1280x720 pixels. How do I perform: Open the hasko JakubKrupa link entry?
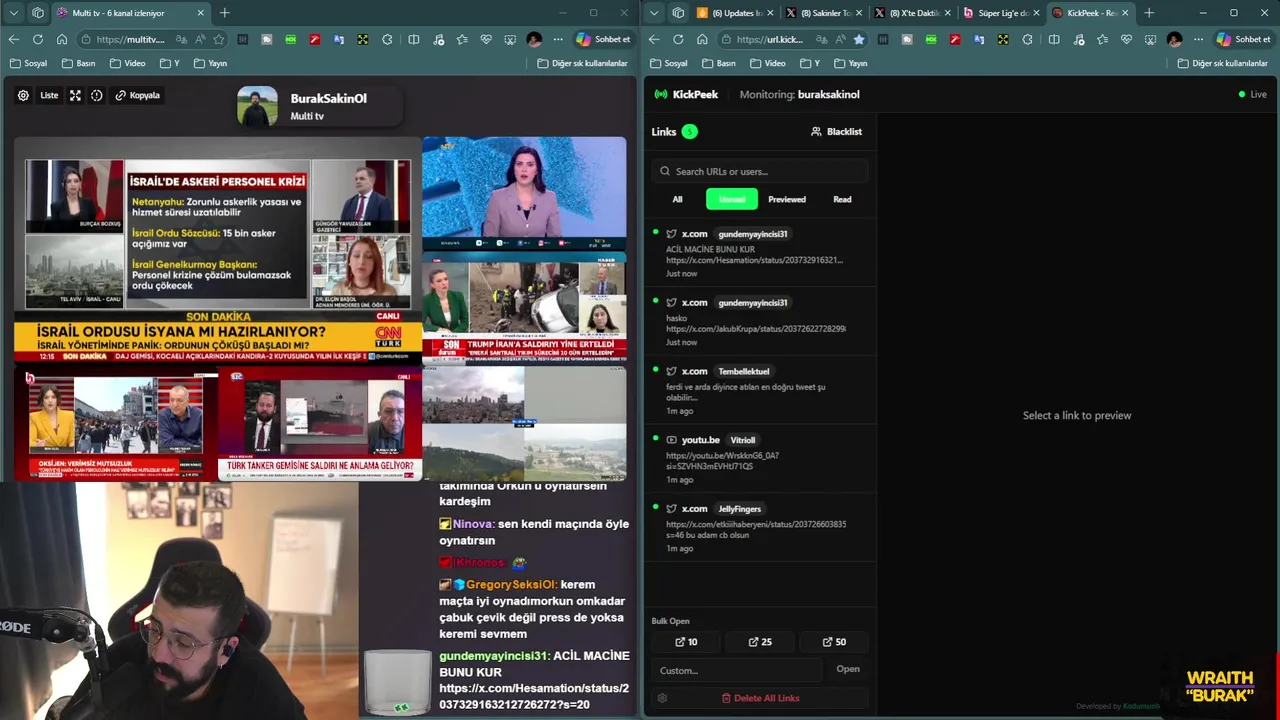click(759, 322)
